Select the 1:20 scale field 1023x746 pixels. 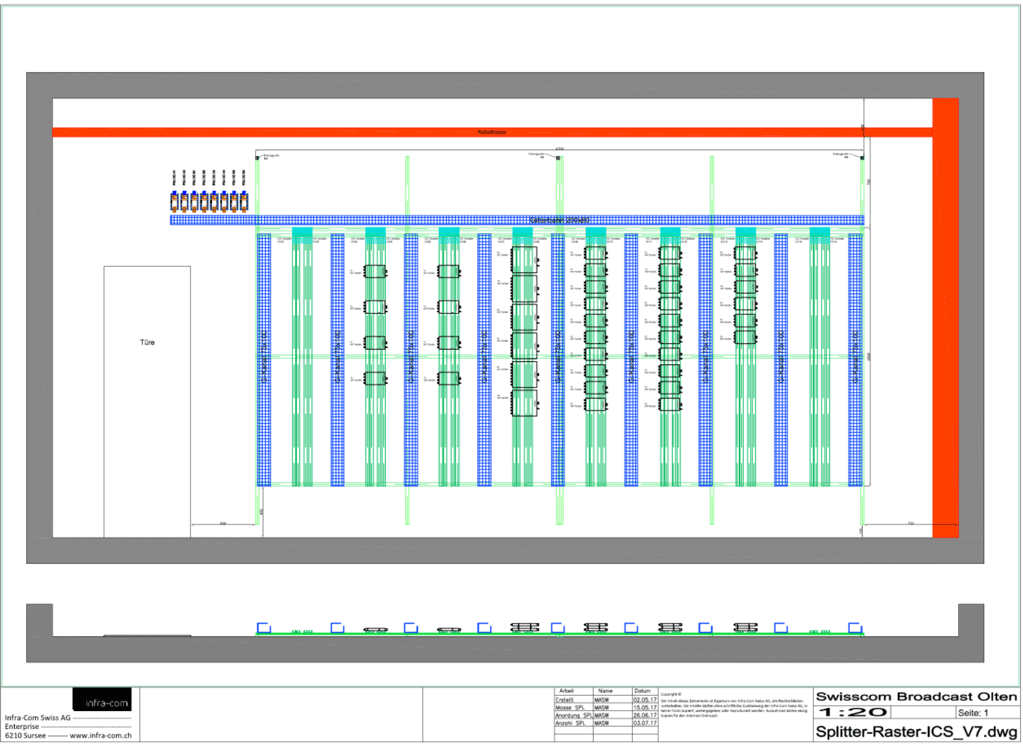pyautogui.click(x=852, y=713)
